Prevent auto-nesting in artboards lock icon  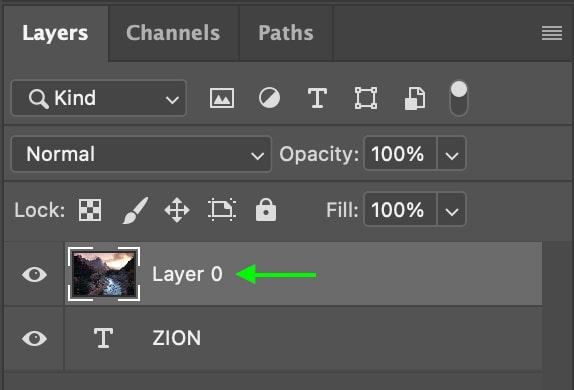click(x=222, y=210)
